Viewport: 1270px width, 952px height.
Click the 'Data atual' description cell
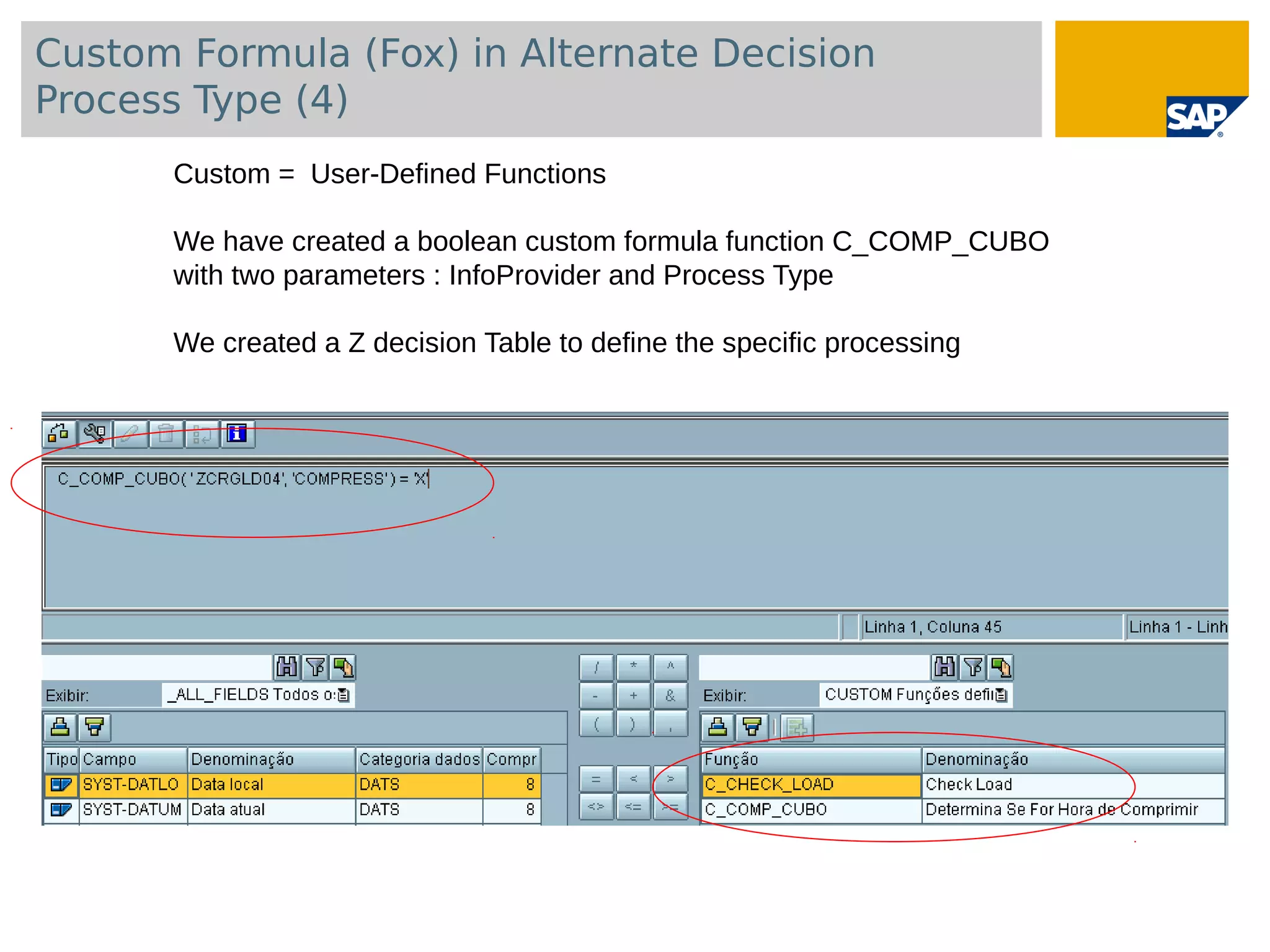(x=272, y=810)
